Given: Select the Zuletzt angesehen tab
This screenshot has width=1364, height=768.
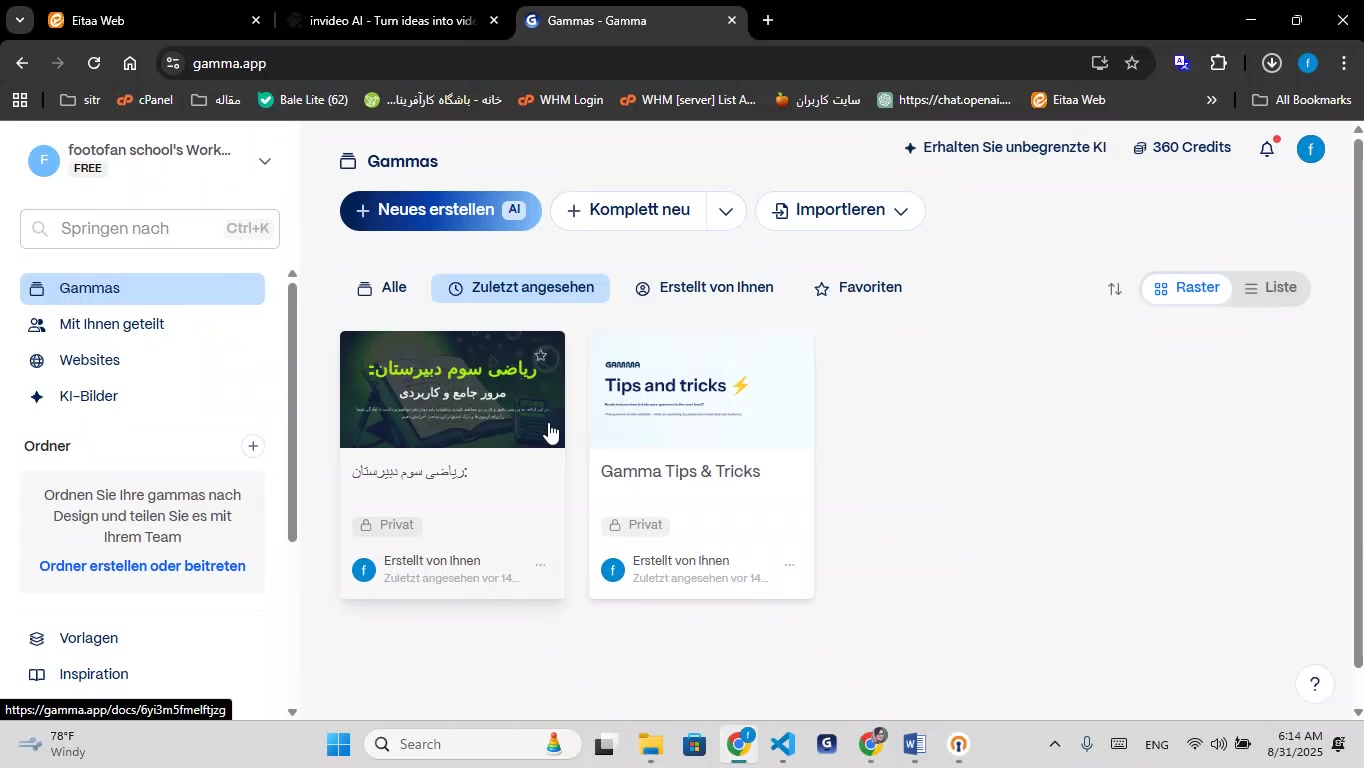Looking at the screenshot, I should point(521,288).
